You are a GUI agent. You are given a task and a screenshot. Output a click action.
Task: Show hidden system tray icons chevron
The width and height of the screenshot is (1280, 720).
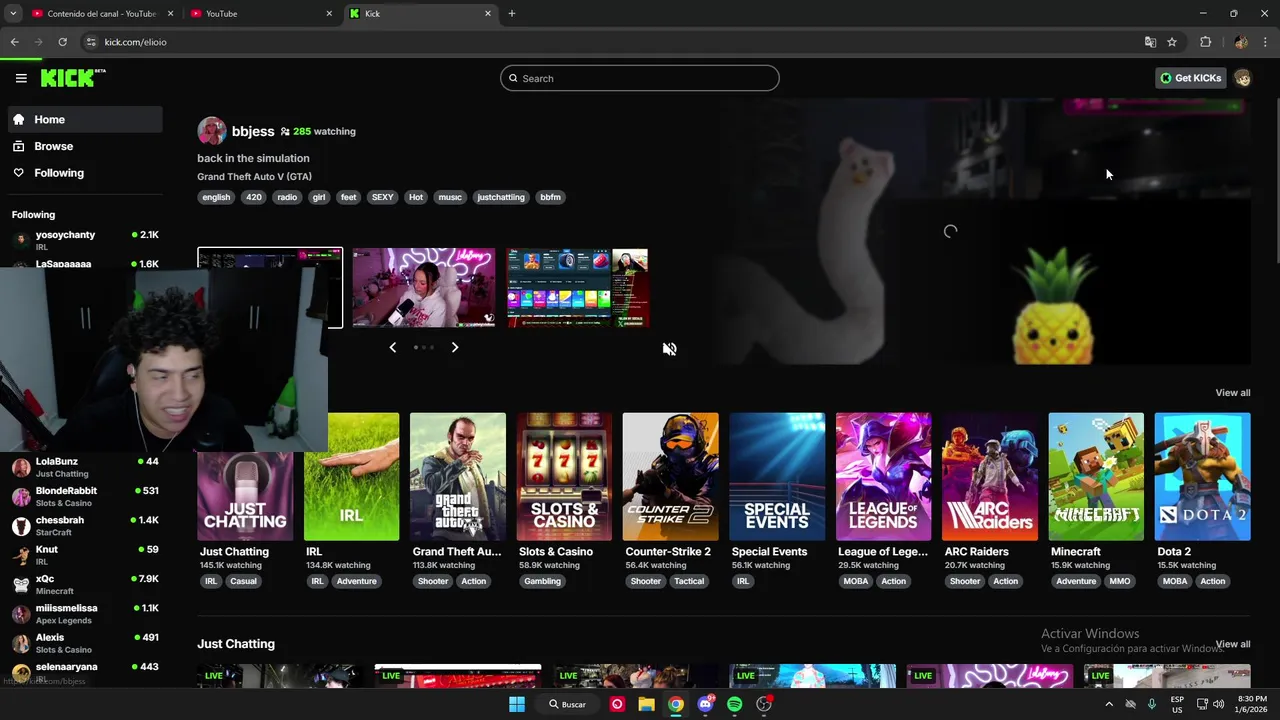click(1108, 704)
